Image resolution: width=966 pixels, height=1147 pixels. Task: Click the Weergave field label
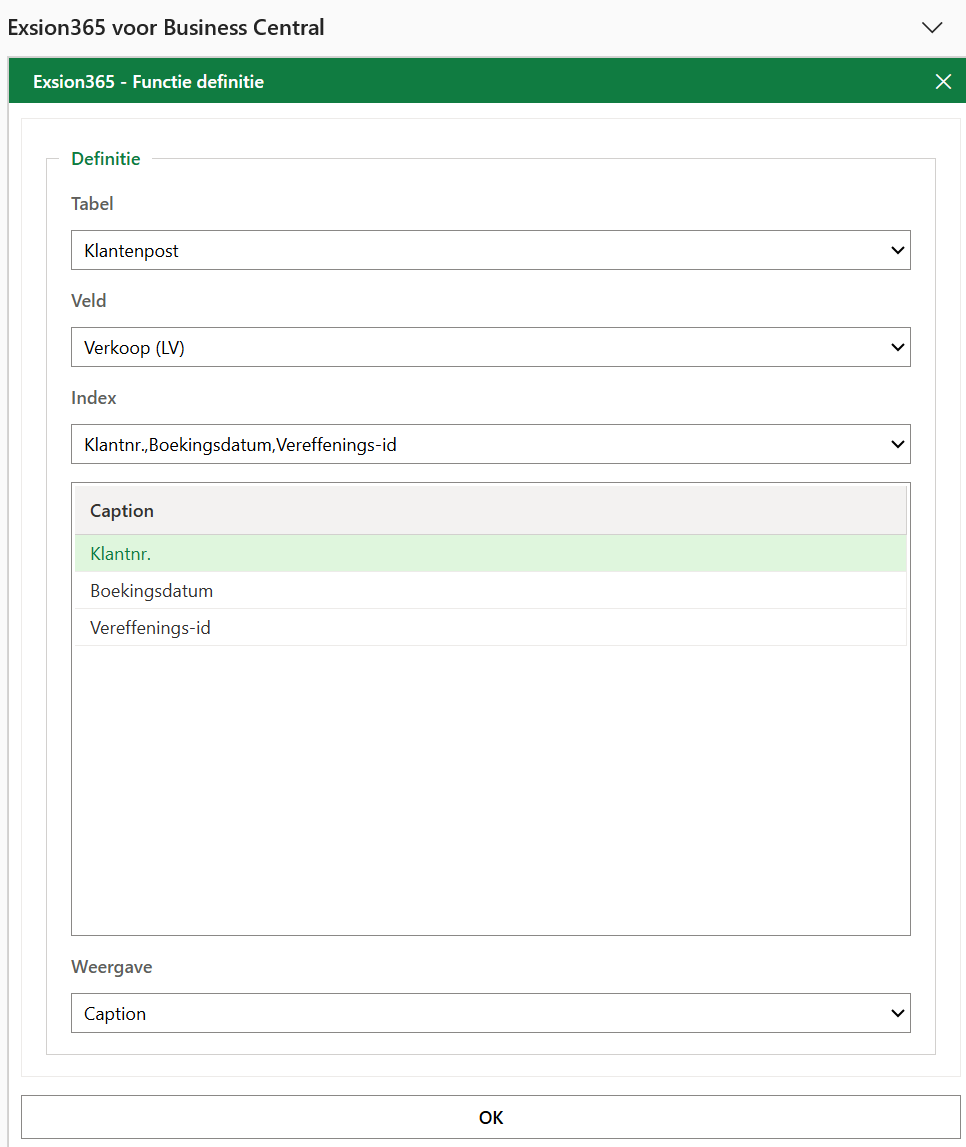pos(112,967)
